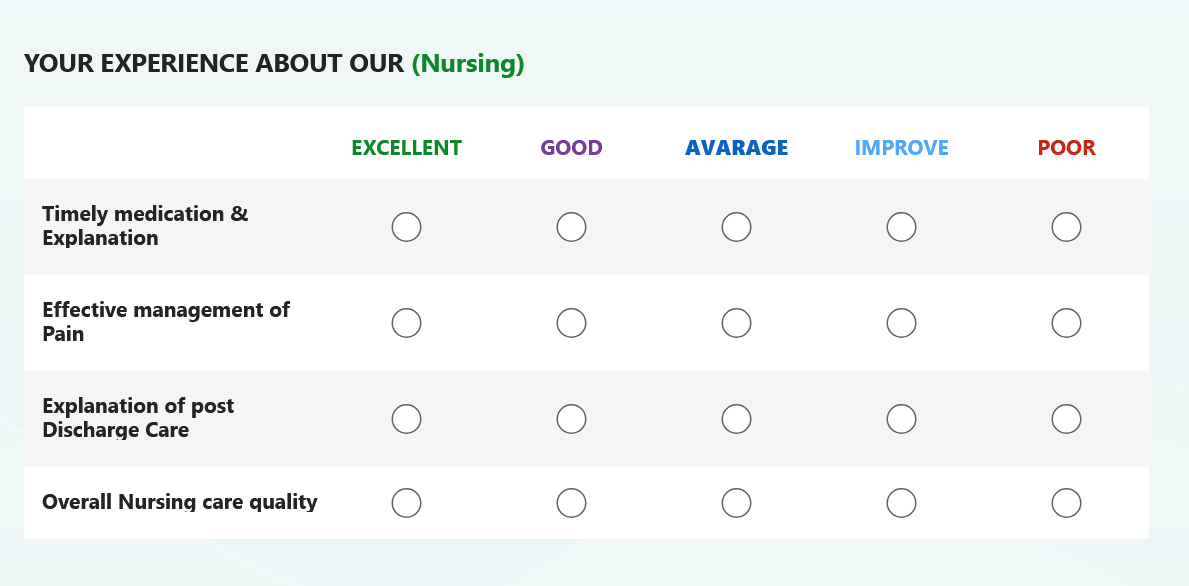
Task: Select Avarage for Timely medication & Explanation
Action: point(736,227)
